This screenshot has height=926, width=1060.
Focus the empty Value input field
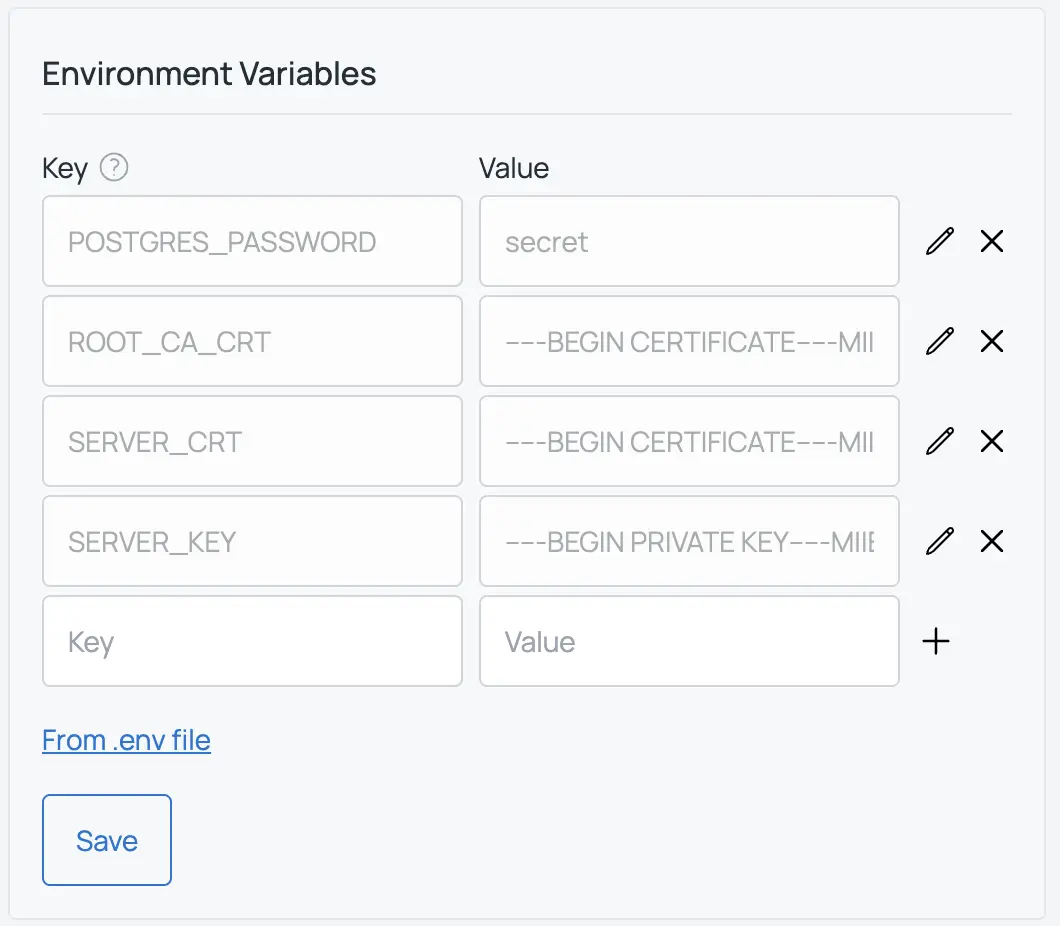(x=689, y=641)
